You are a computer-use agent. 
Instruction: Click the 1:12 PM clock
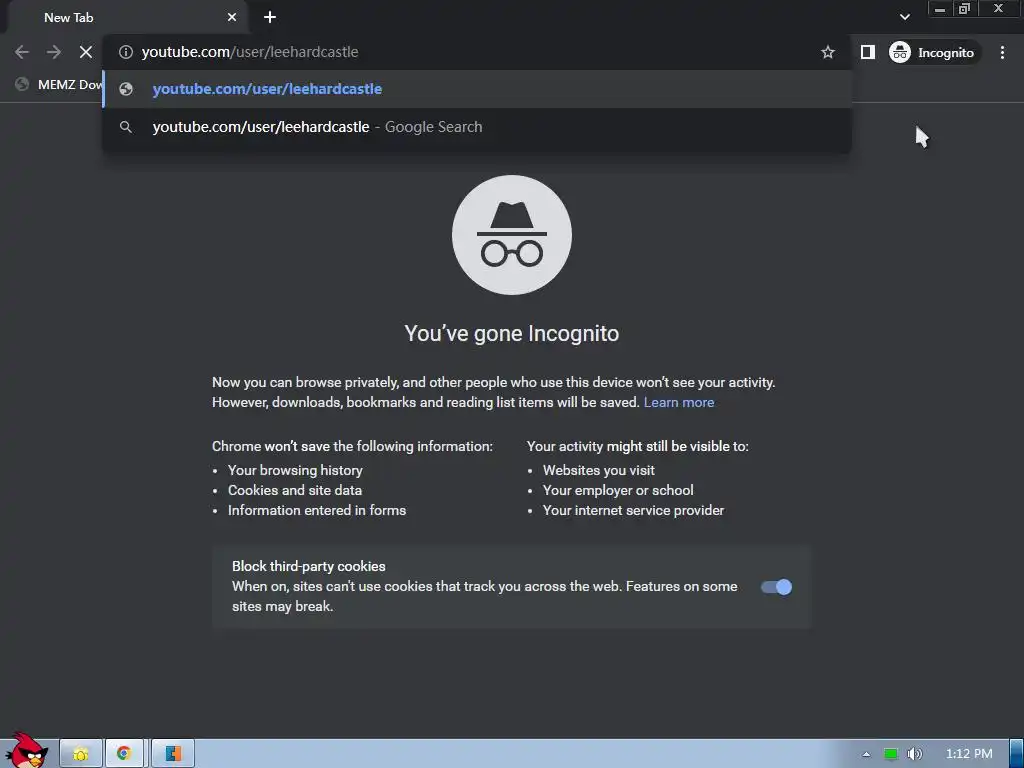point(968,754)
